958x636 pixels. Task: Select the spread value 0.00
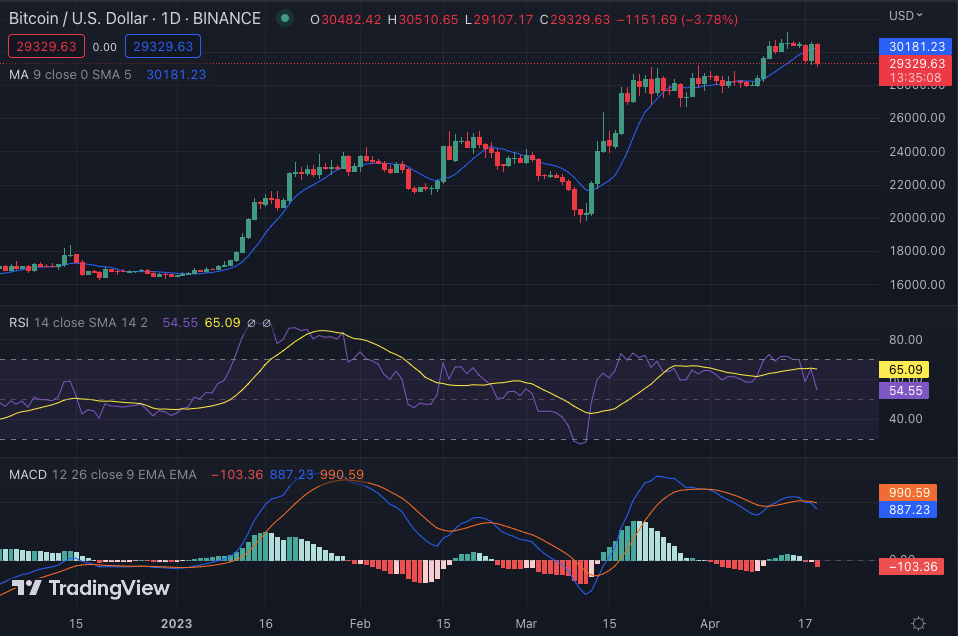click(x=104, y=47)
